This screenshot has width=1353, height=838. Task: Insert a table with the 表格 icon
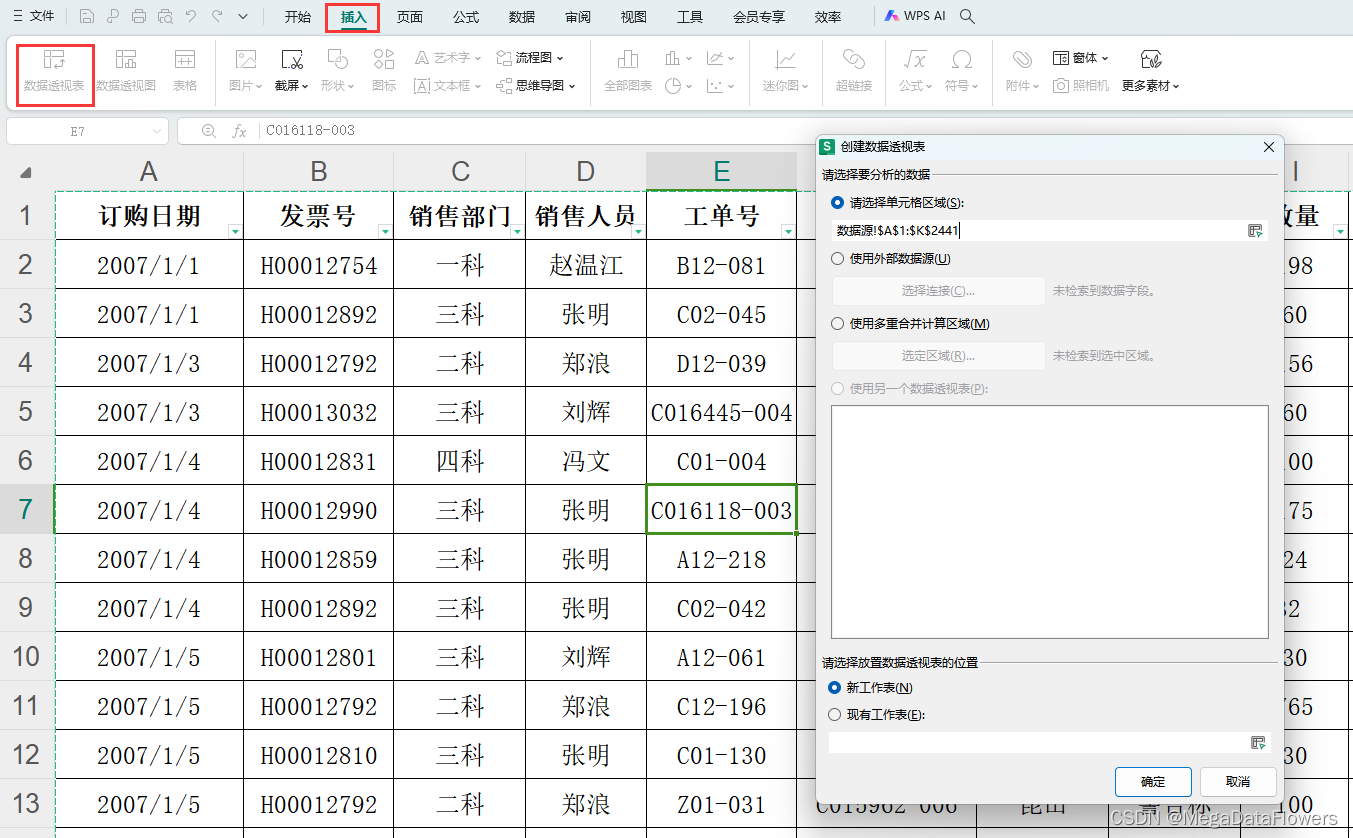coord(185,60)
